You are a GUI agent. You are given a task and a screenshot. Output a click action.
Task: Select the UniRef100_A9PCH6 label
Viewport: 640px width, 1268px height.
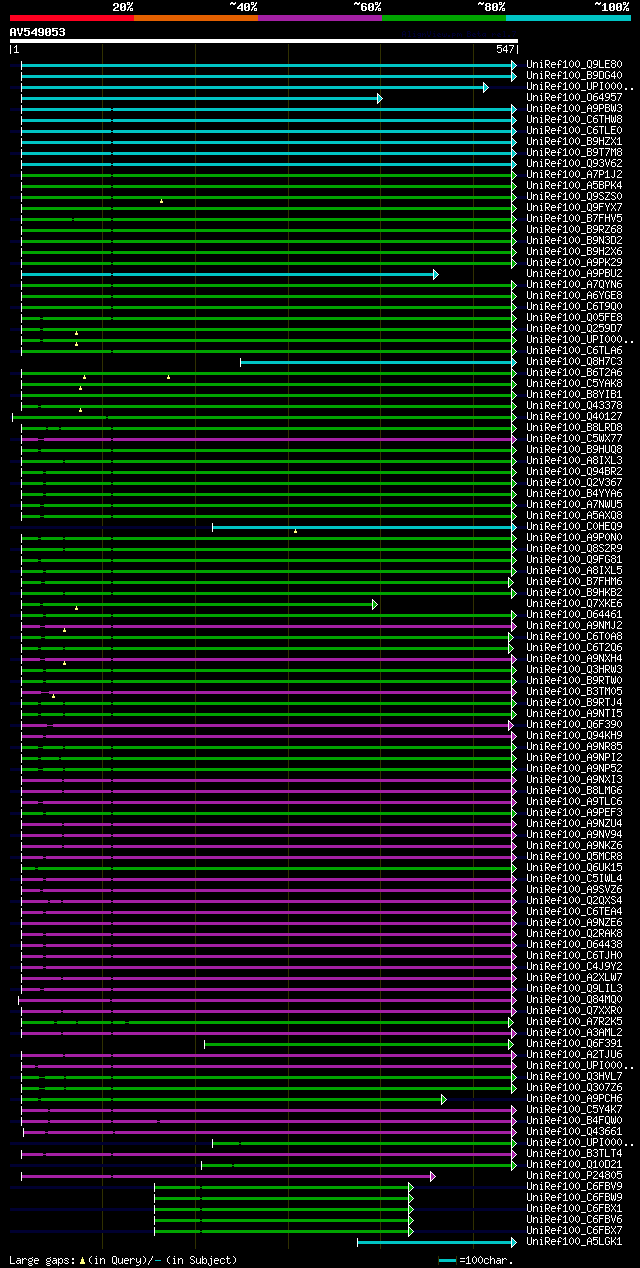tap(574, 1098)
